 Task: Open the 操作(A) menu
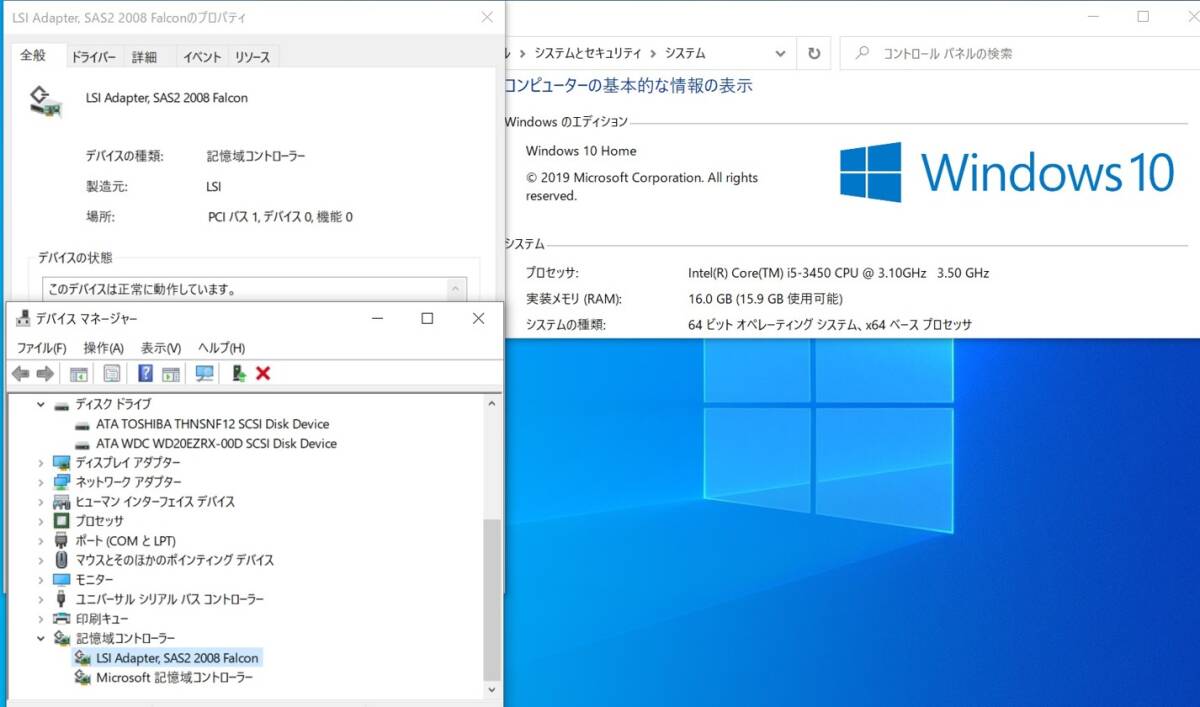[x=104, y=348]
